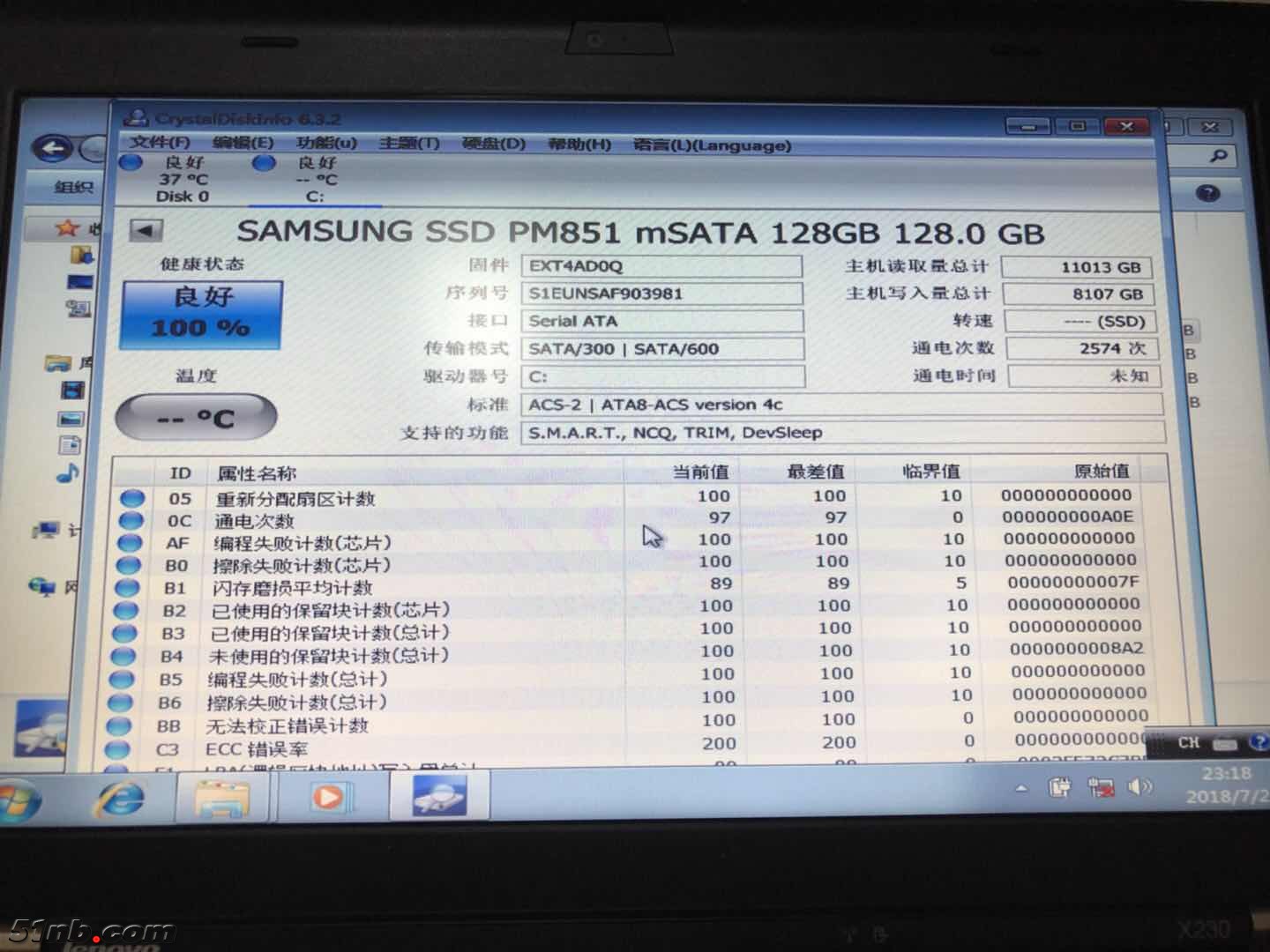Click status circle for row 05 重新分配扇区计数

pyautogui.click(x=131, y=499)
